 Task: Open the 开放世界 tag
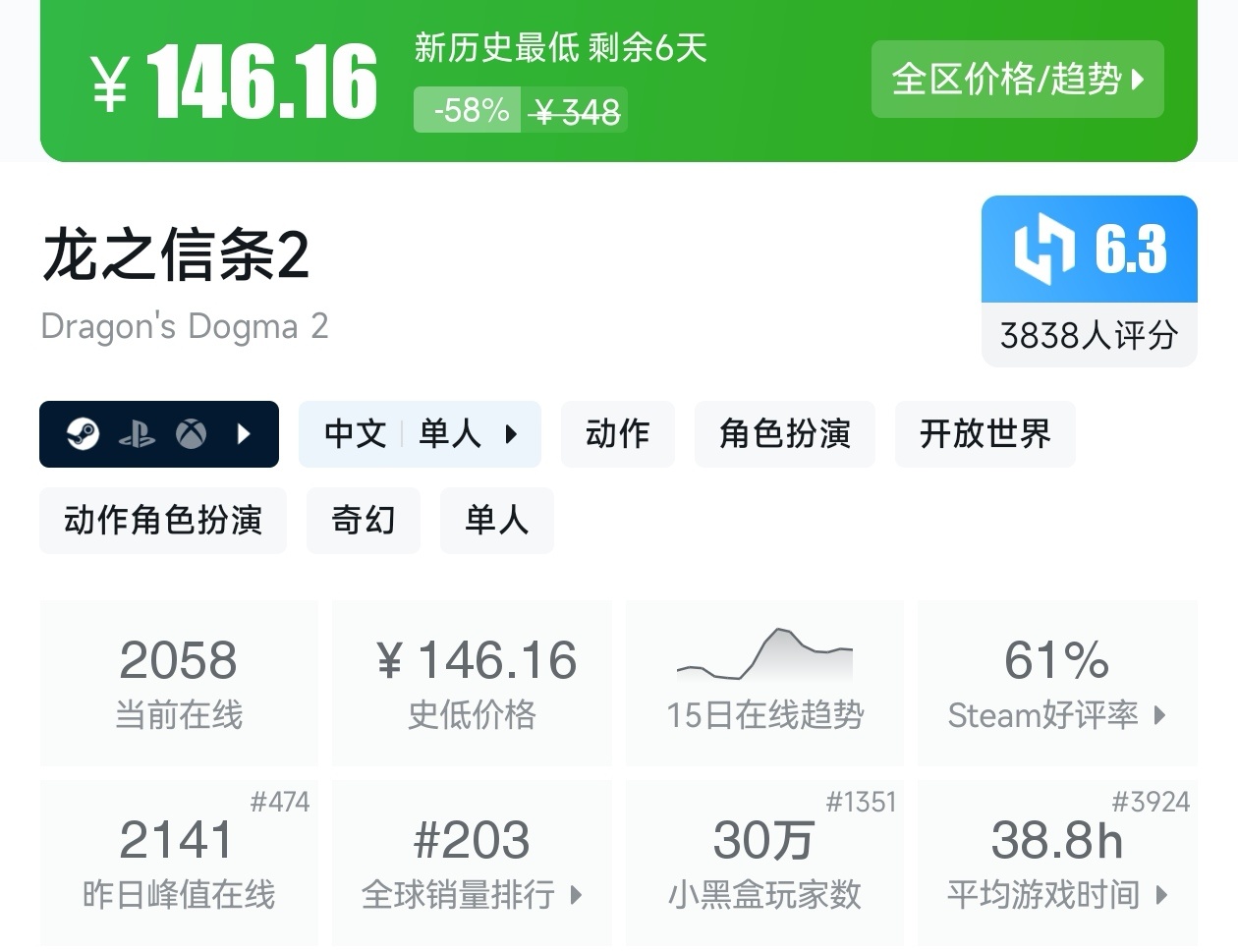tap(985, 433)
